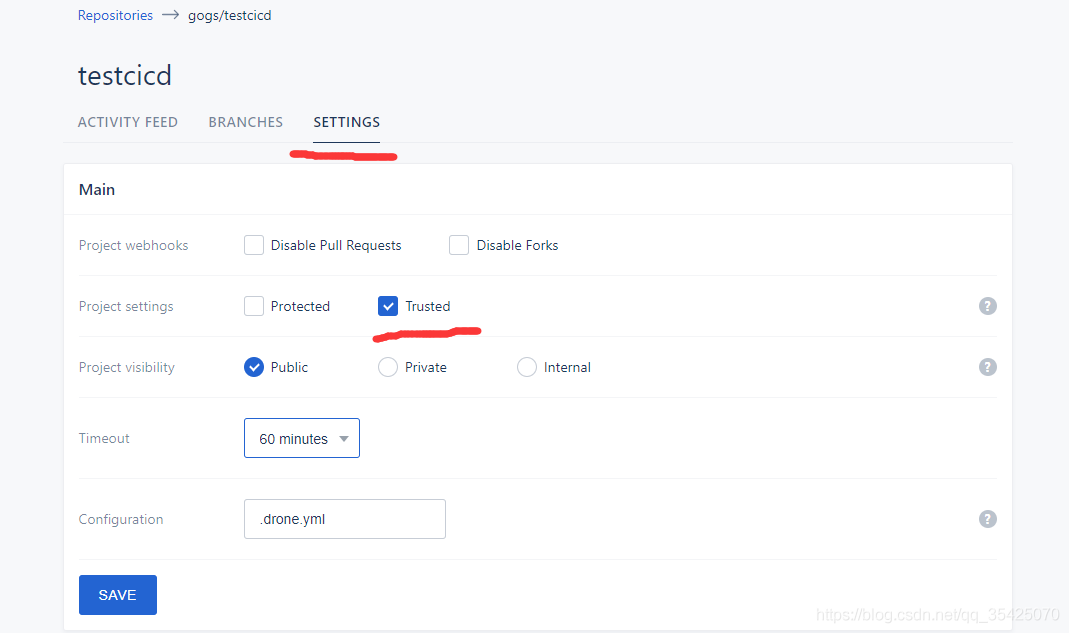Tick the Protected checkbox
1069x633 pixels.
(x=254, y=306)
